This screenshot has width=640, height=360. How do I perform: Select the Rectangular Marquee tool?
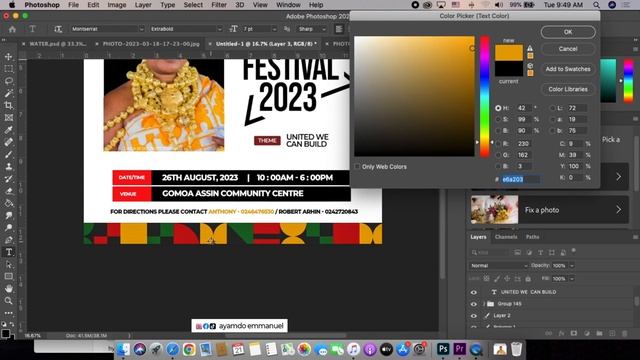point(8,69)
